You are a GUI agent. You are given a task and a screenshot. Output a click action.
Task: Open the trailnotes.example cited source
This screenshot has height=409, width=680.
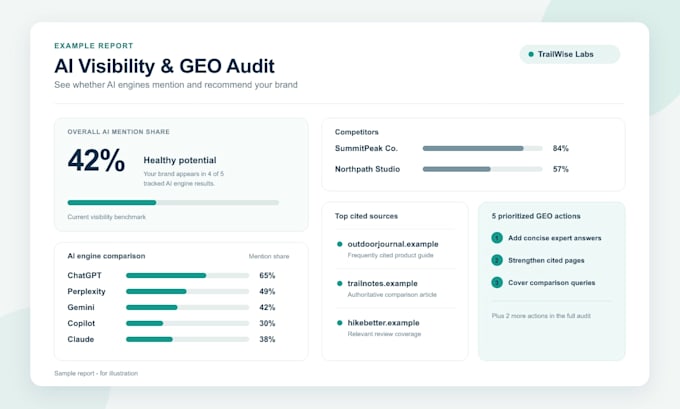point(382,284)
